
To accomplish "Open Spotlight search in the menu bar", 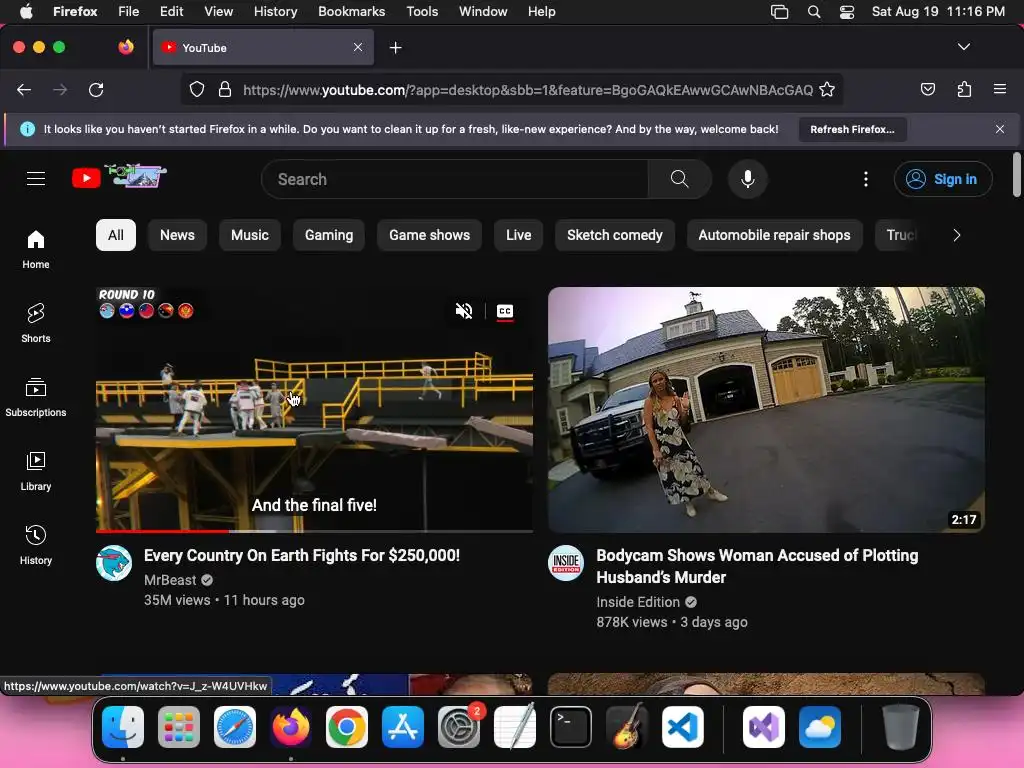I will tap(814, 12).
